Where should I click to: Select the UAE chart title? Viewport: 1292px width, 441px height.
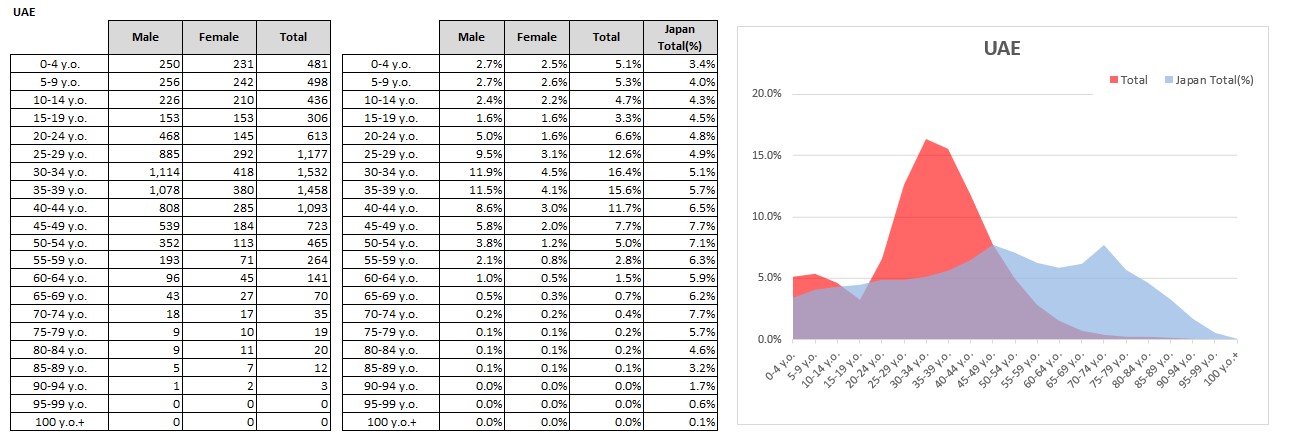coord(1003,49)
